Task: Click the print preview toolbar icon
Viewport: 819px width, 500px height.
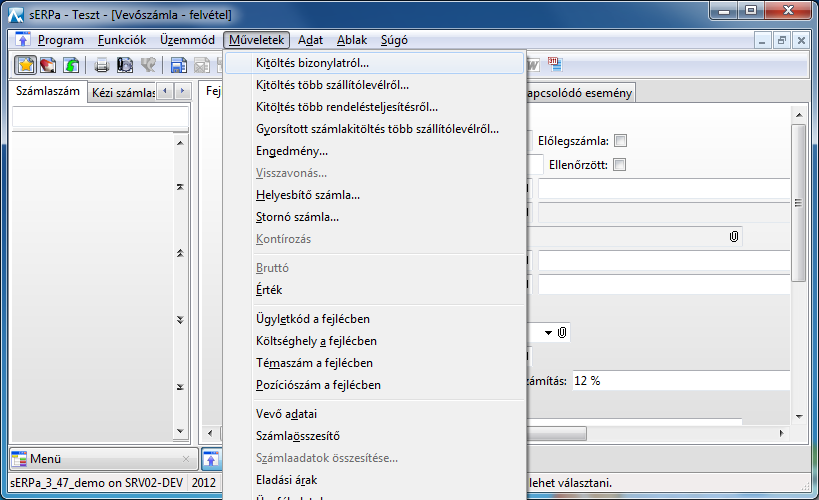Action: click(125, 65)
